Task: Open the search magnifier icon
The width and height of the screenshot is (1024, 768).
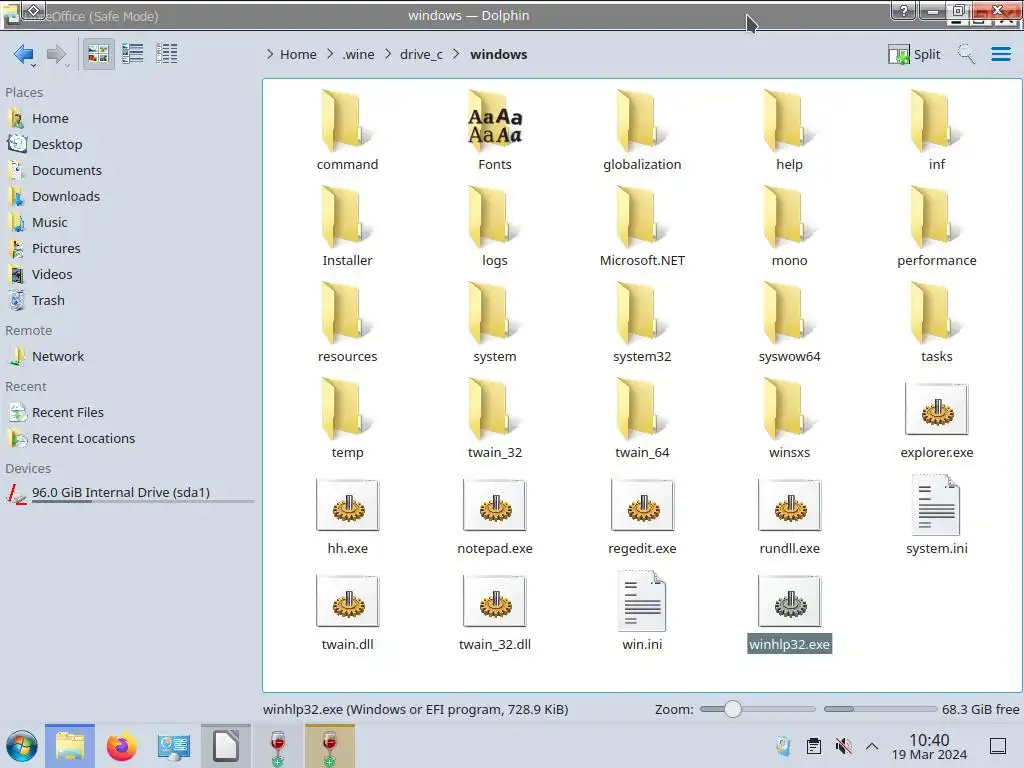Action: click(966, 54)
